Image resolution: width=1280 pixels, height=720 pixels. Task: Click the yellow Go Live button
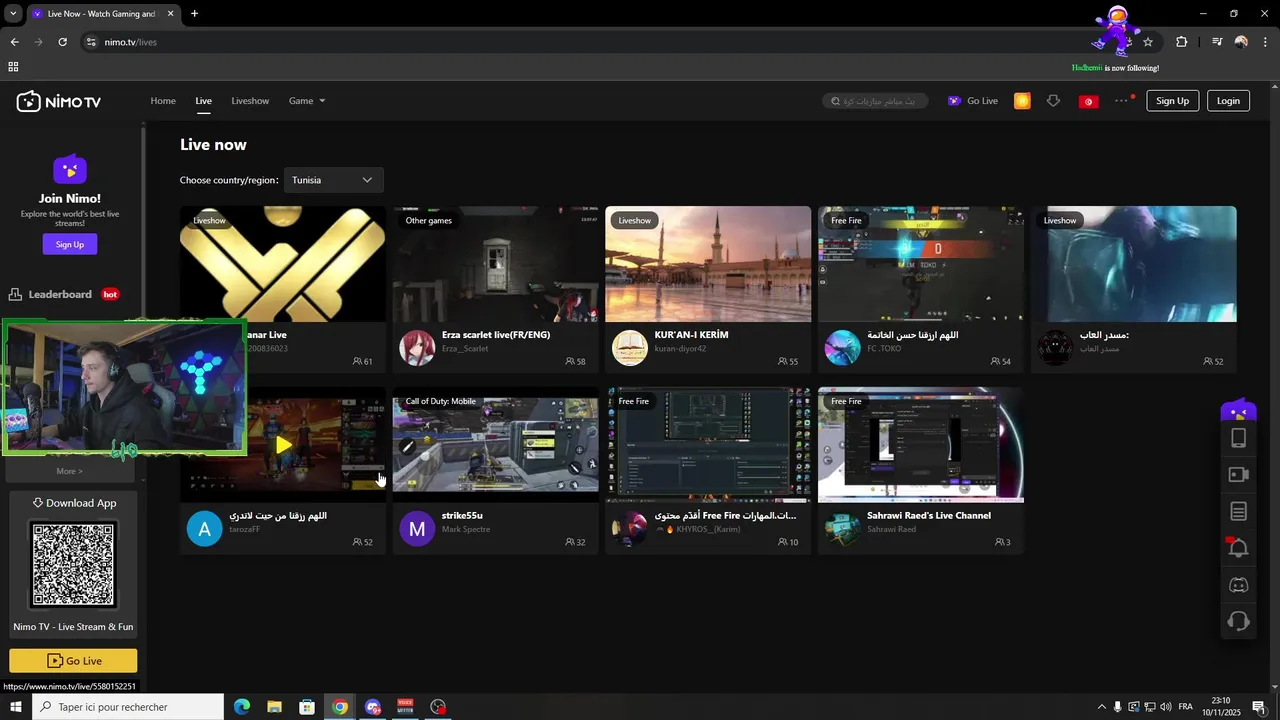click(x=73, y=660)
